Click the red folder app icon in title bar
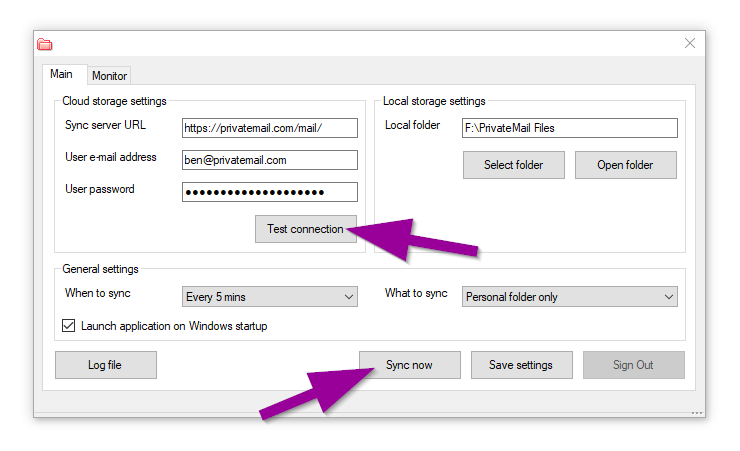Screen dimensions: 740x451 pos(44,44)
